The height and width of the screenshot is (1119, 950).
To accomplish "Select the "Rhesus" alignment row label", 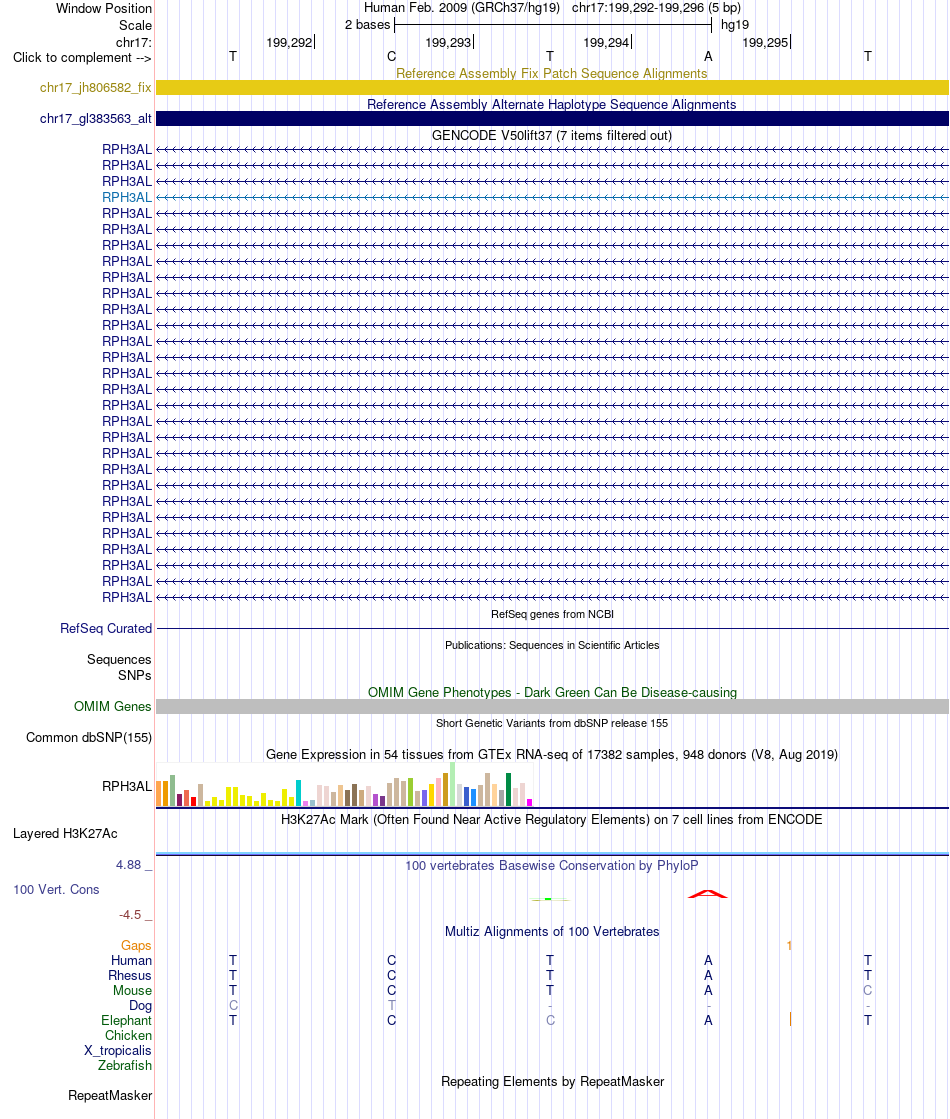I will (130, 976).
